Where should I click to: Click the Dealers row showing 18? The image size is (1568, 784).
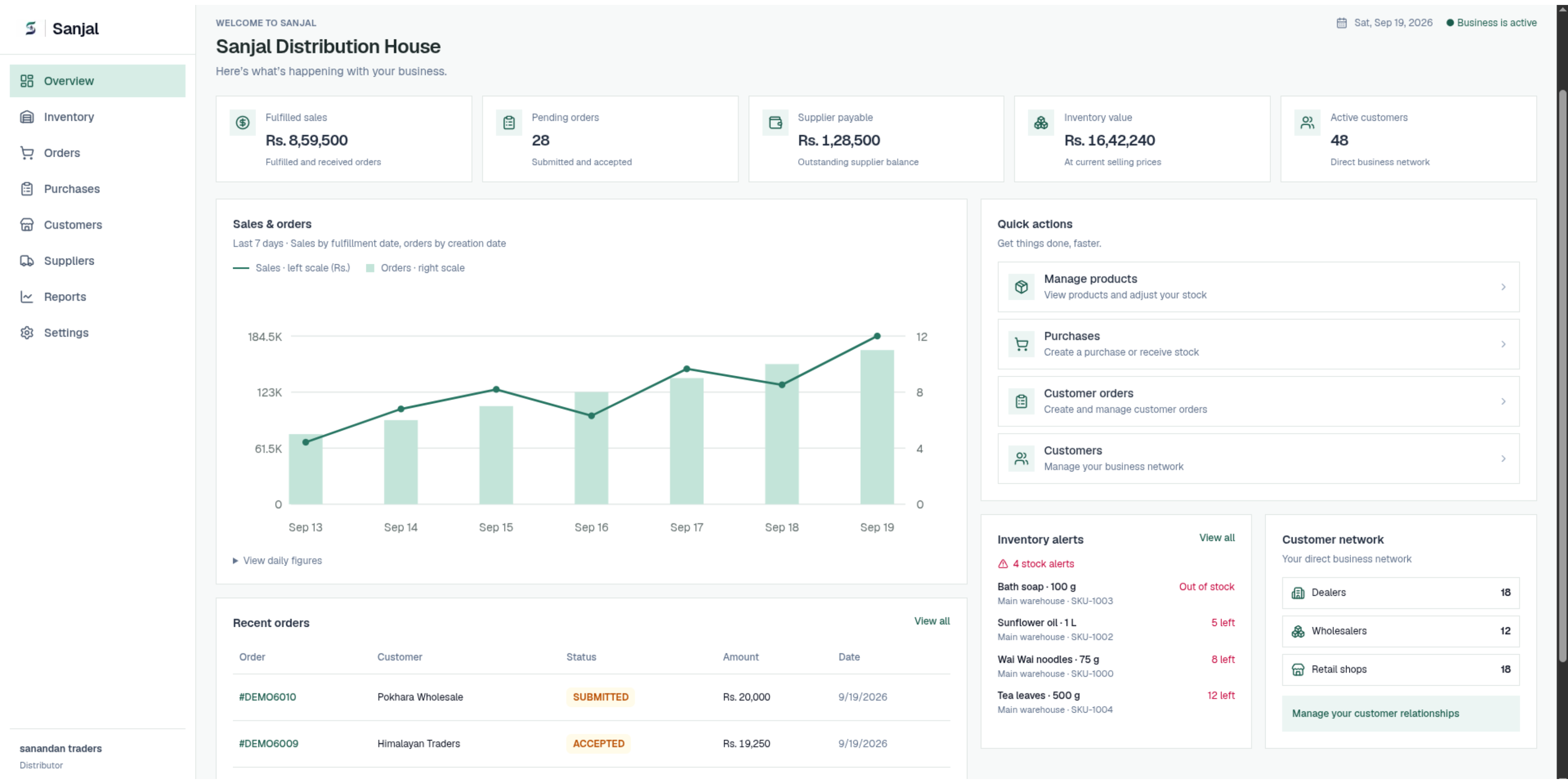pyautogui.click(x=1400, y=593)
